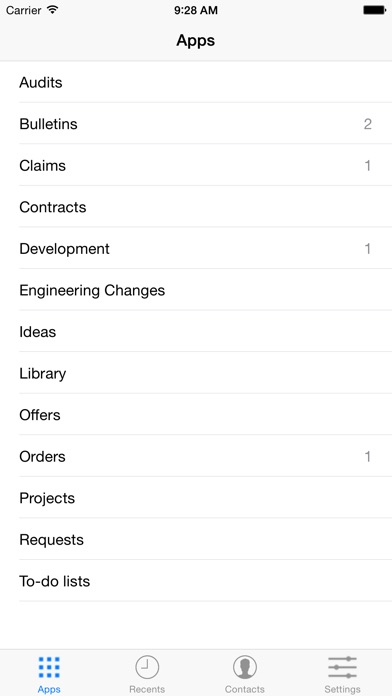Tap the Apps title header

tap(195, 41)
